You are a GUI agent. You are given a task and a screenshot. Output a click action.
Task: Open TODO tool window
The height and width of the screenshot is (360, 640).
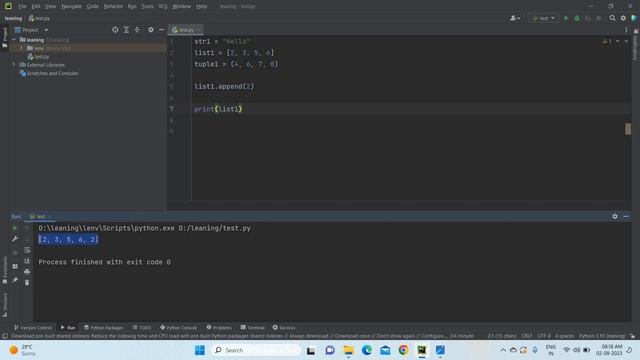pos(142,328)
